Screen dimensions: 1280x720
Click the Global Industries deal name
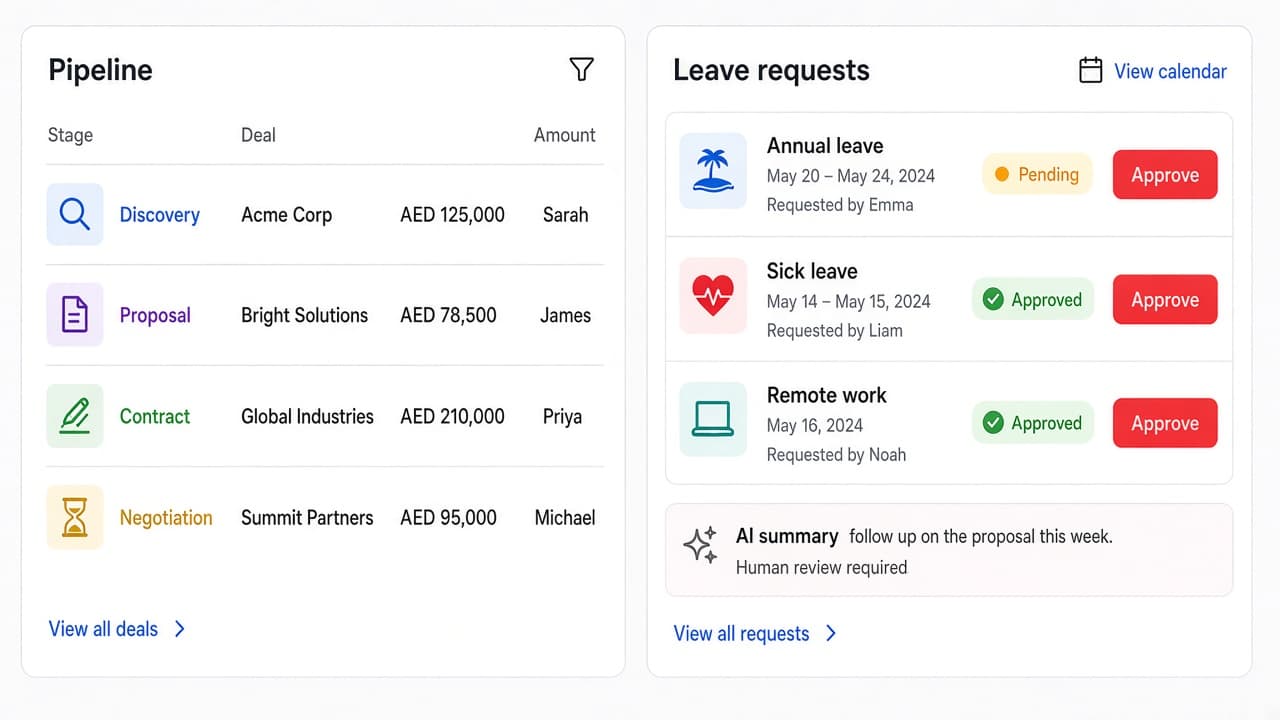click(307, 417)
